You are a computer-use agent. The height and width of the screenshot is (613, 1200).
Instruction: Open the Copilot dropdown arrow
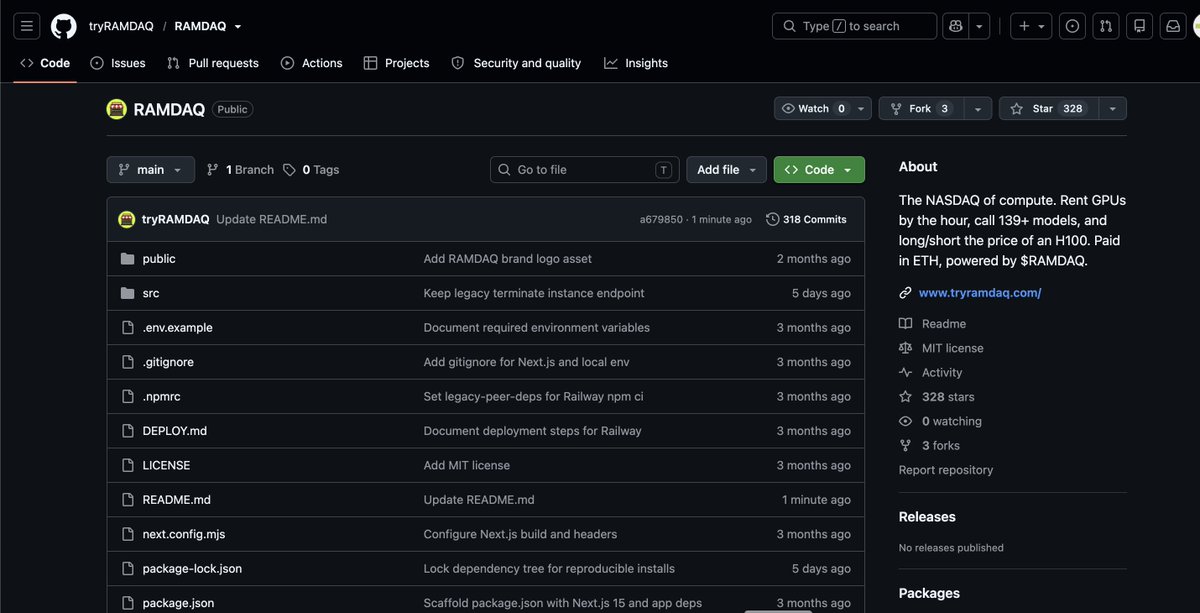click(x=981, y=26)
